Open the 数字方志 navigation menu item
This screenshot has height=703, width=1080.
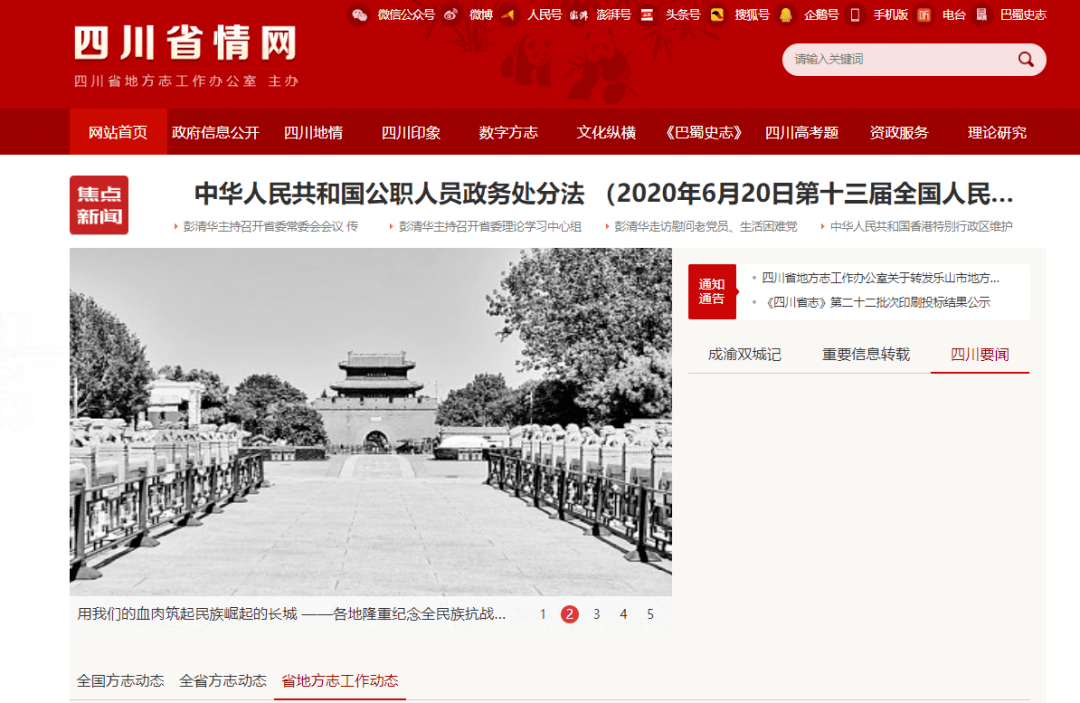coord(508,132)
